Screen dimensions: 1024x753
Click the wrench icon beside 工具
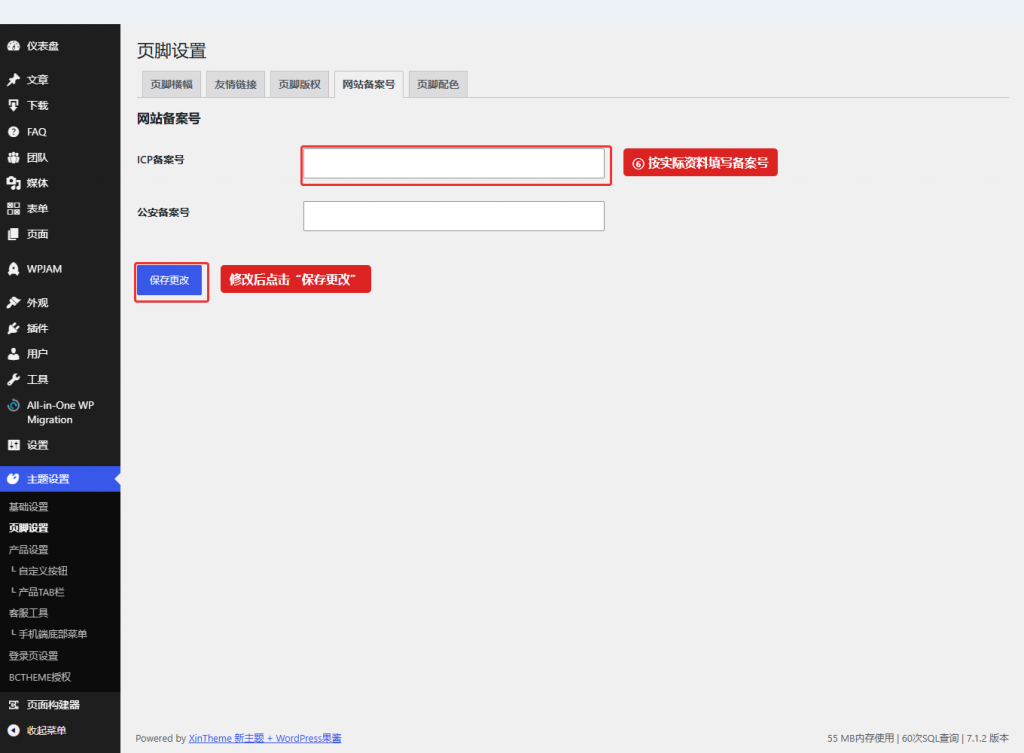pos(13,379)
